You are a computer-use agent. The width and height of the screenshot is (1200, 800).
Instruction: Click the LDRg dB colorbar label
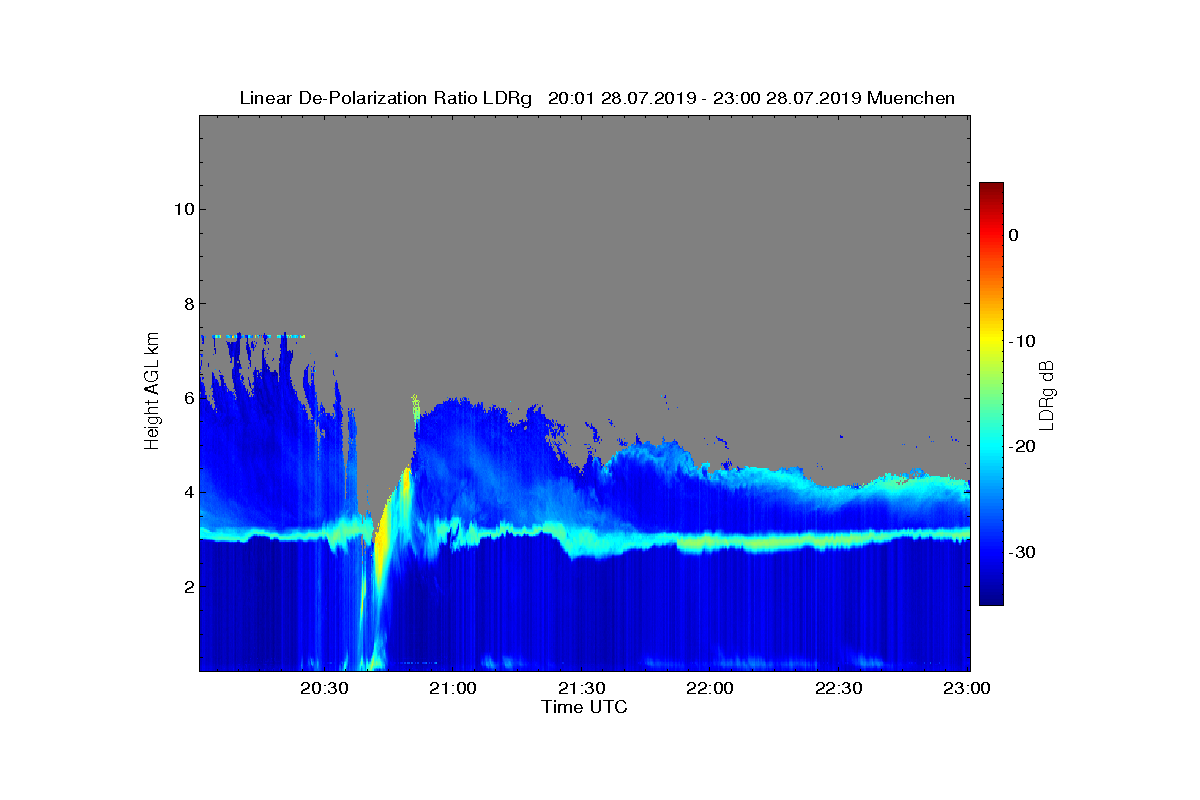(1048, 394)
